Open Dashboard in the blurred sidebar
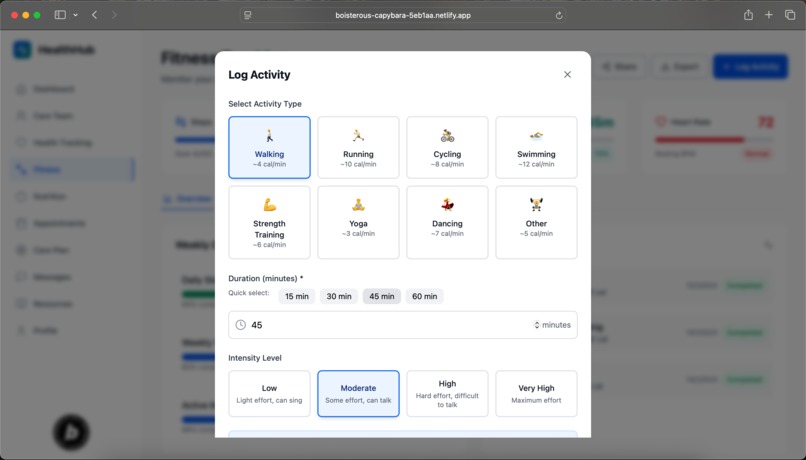 coord(72,89)
